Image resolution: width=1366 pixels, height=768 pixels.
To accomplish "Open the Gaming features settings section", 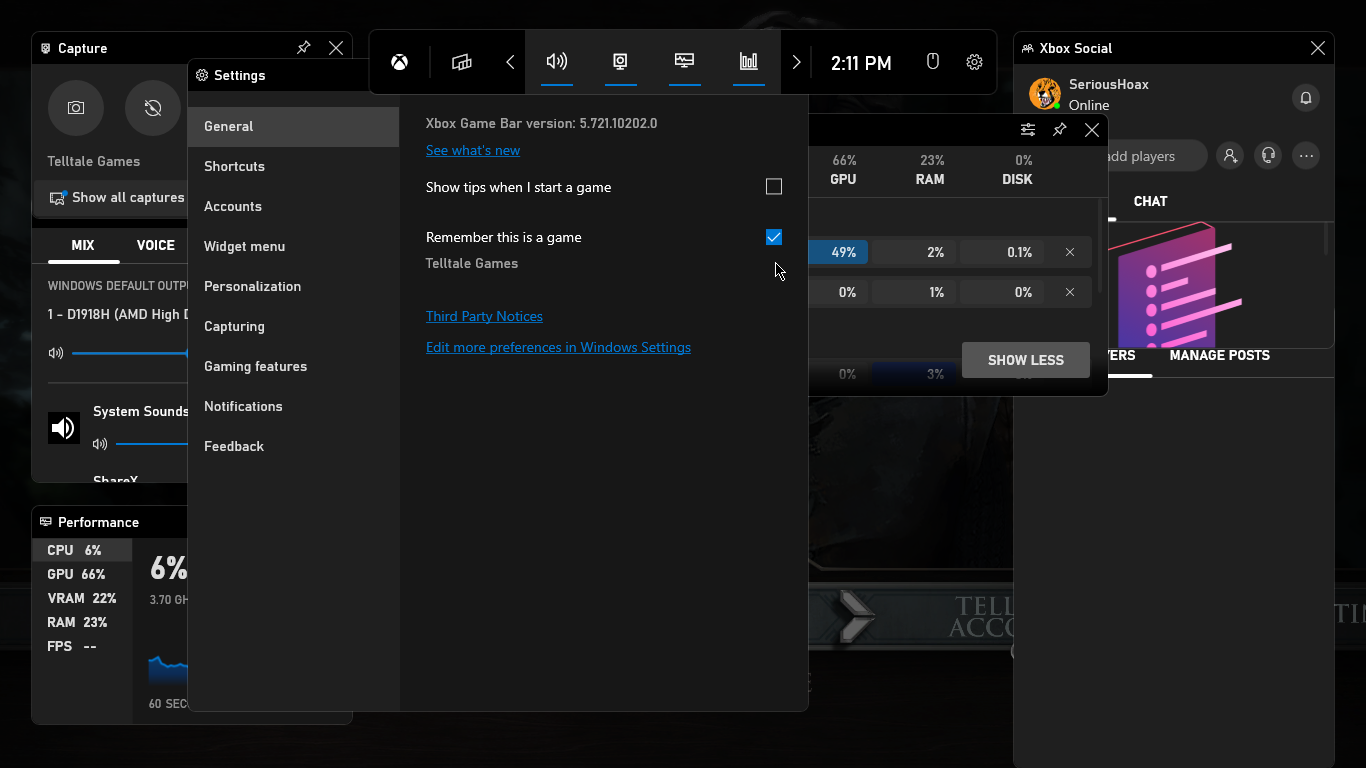I will (293, 366).
